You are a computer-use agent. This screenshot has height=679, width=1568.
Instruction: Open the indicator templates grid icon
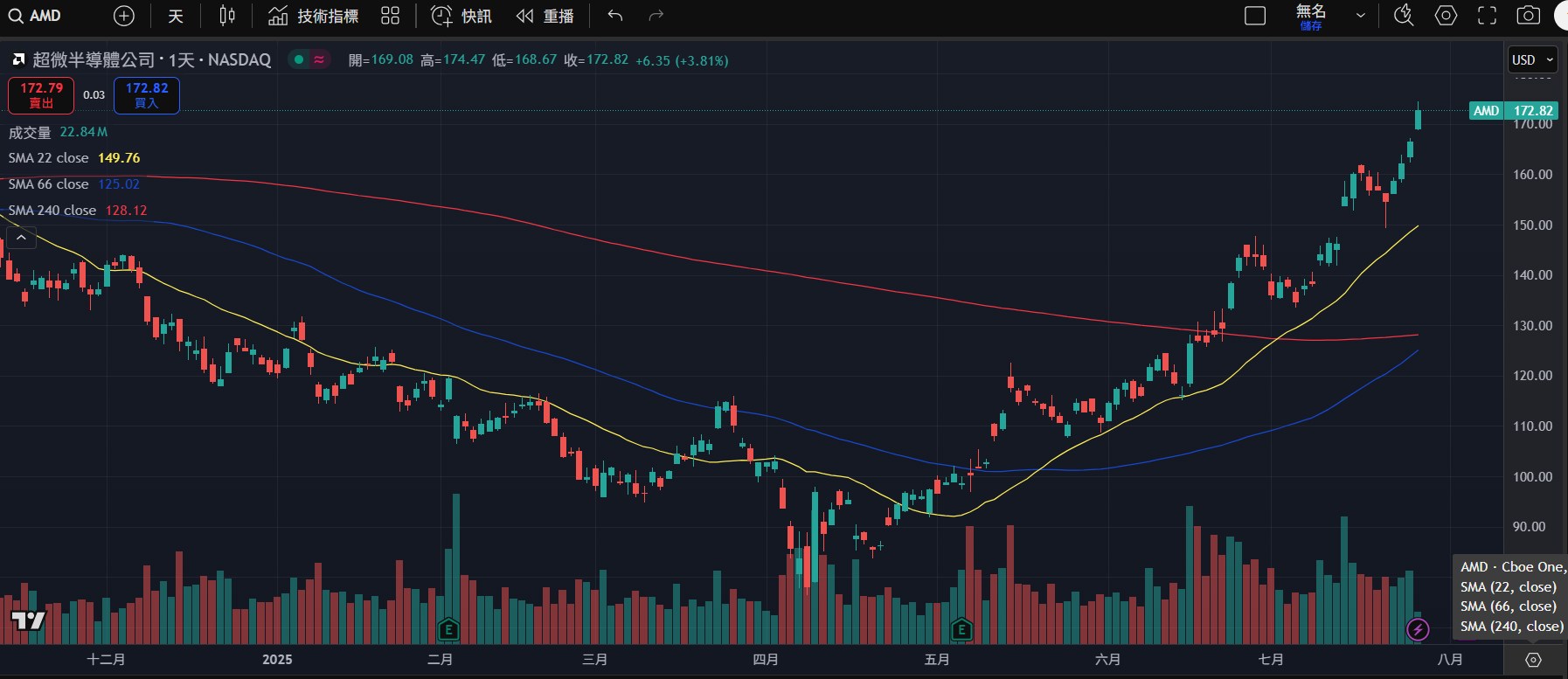click(x=391, y=16)
